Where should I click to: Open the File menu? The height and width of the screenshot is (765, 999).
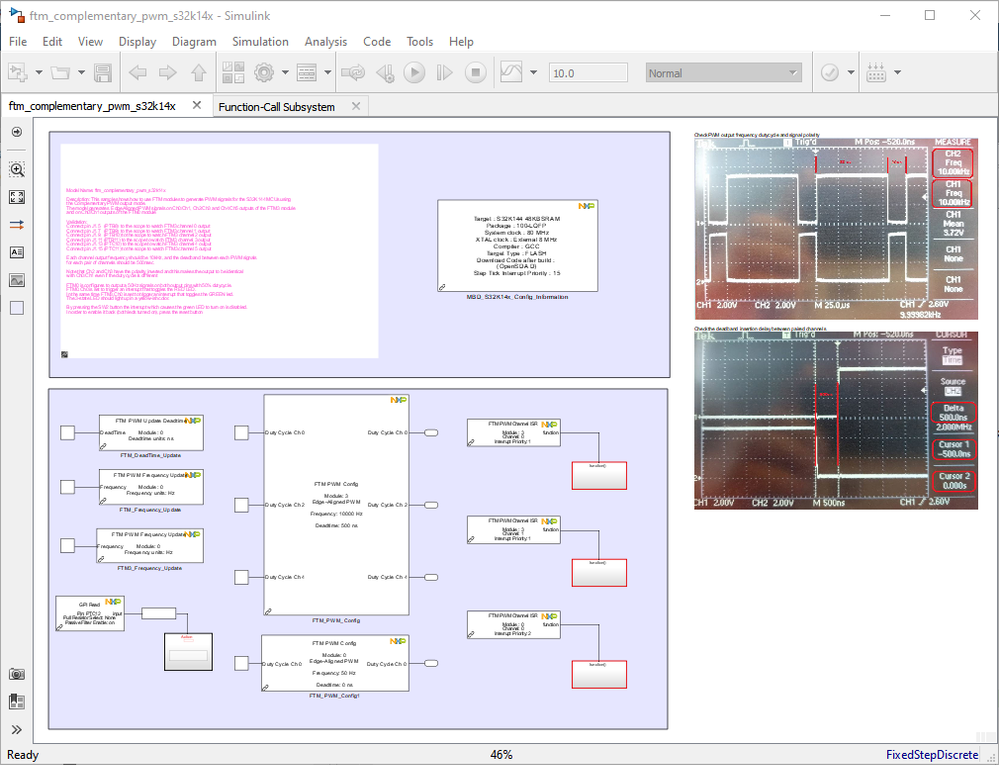pos(18,41)
